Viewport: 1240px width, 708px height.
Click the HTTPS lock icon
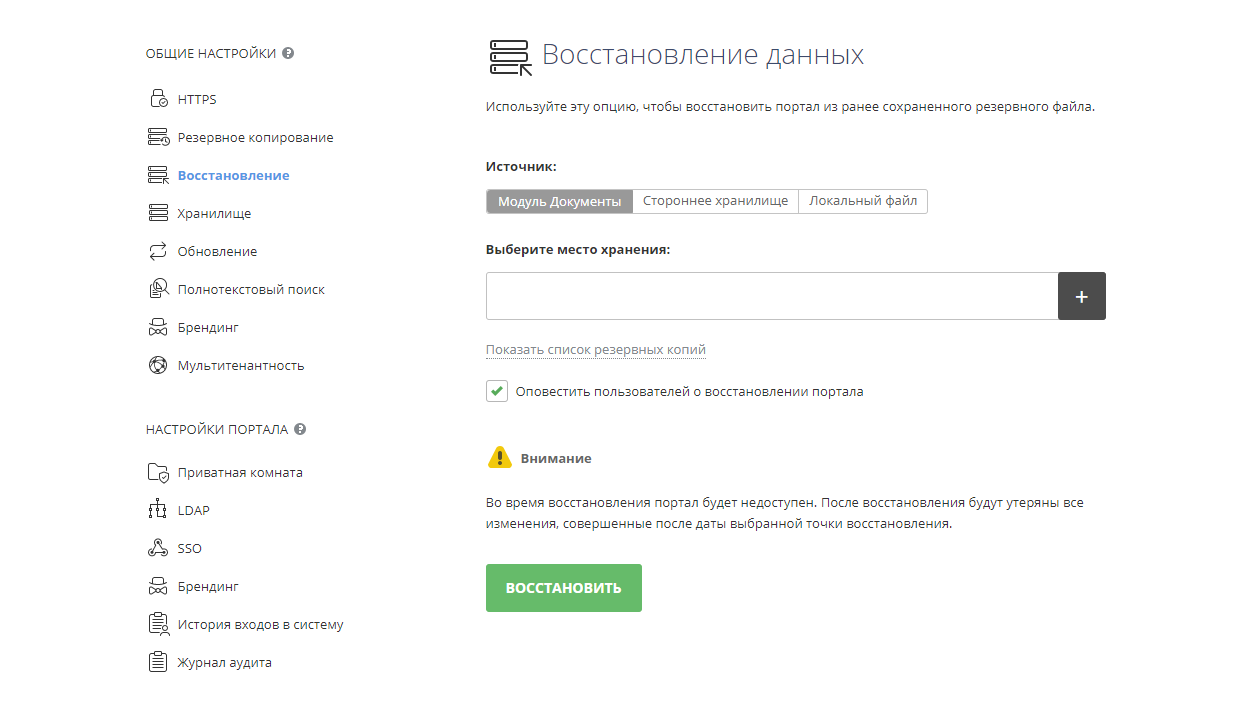pyautogui.click(x=158, y=99)
